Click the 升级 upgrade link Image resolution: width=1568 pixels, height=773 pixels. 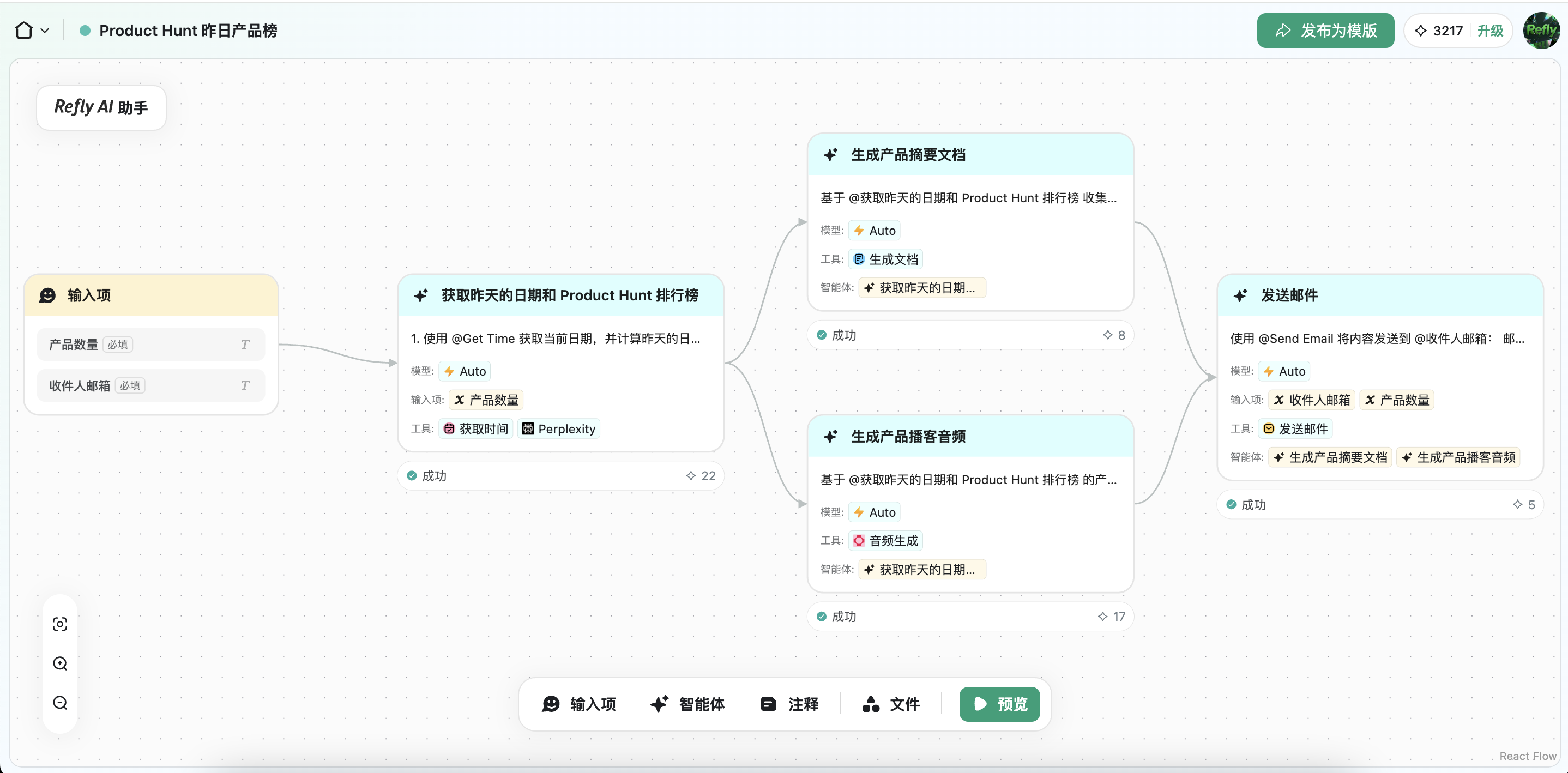tap(1490, 31)
